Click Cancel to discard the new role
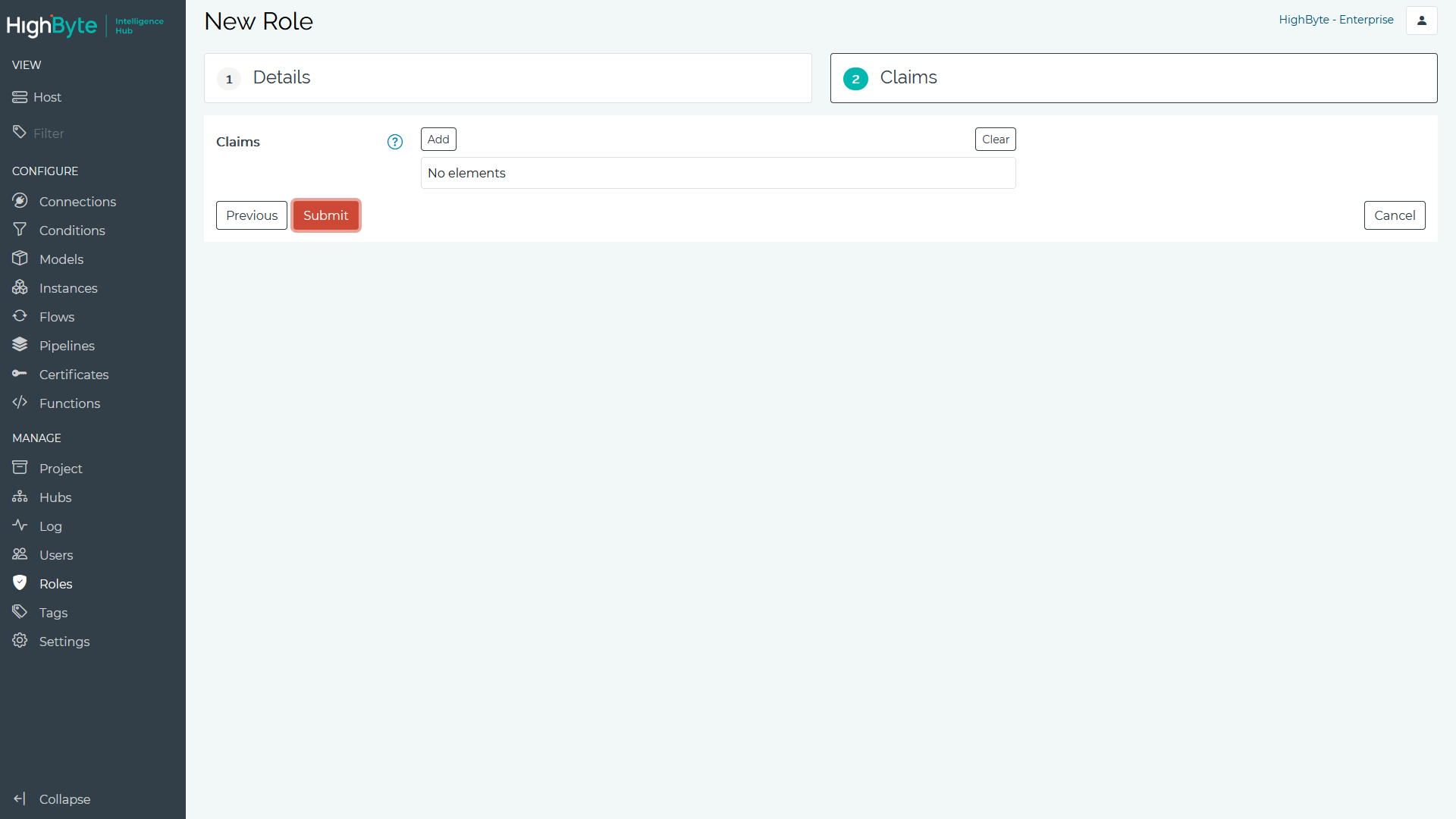Viewport: 1456px width, 819px height. tap(1394, 215)
